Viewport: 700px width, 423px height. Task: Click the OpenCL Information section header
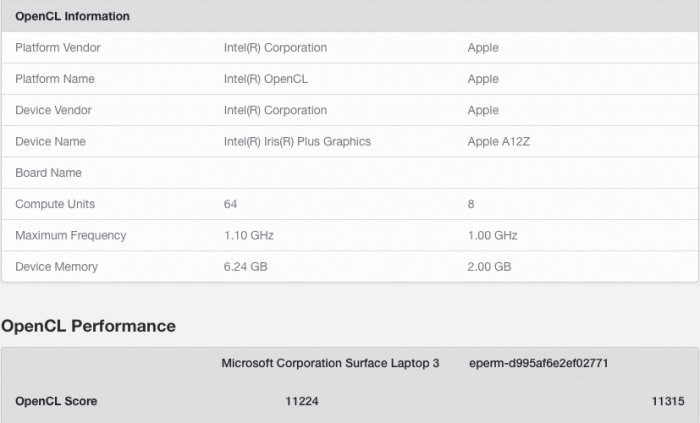(72, 17)
